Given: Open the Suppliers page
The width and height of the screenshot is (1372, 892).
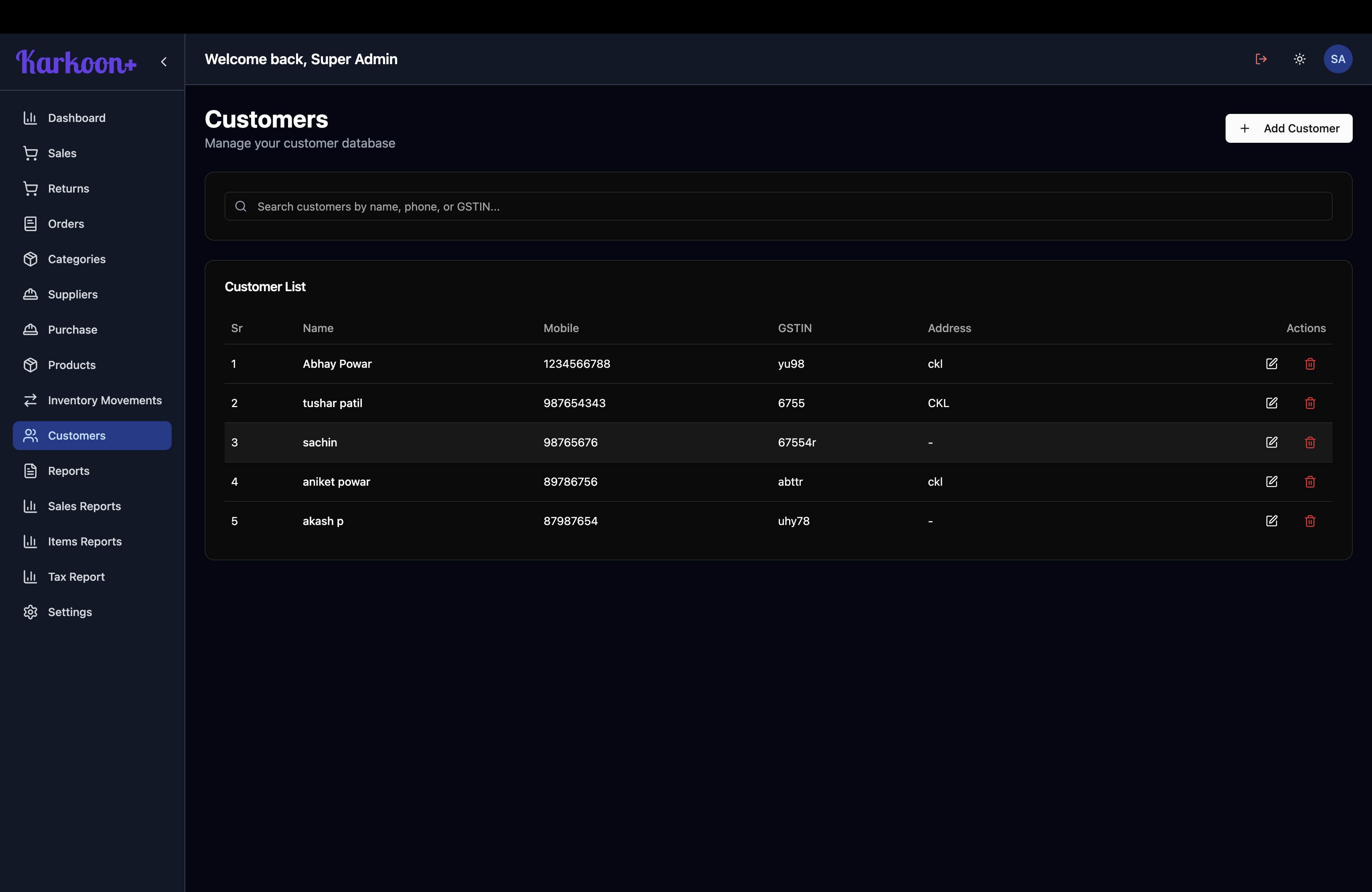Looking at the screenshot, I should (x=73, y=294).
